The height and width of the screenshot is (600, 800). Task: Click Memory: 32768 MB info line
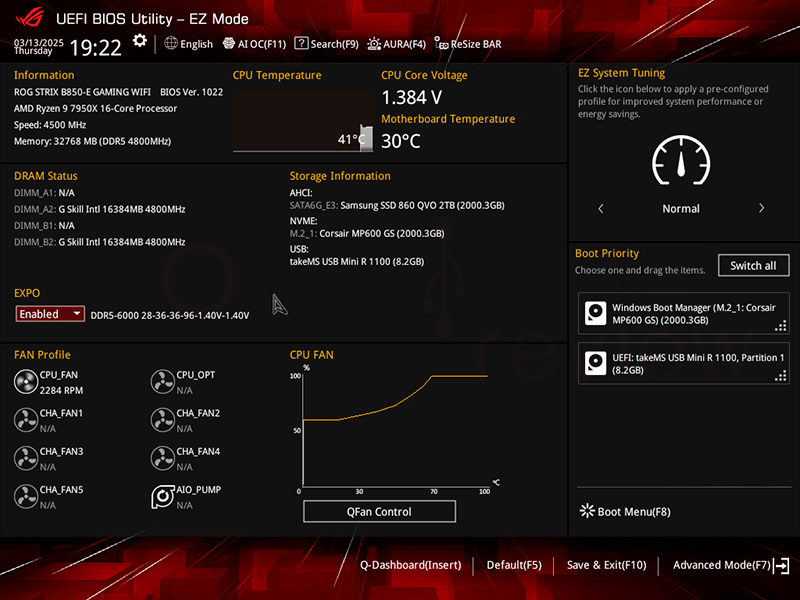[x=92, y=141]
